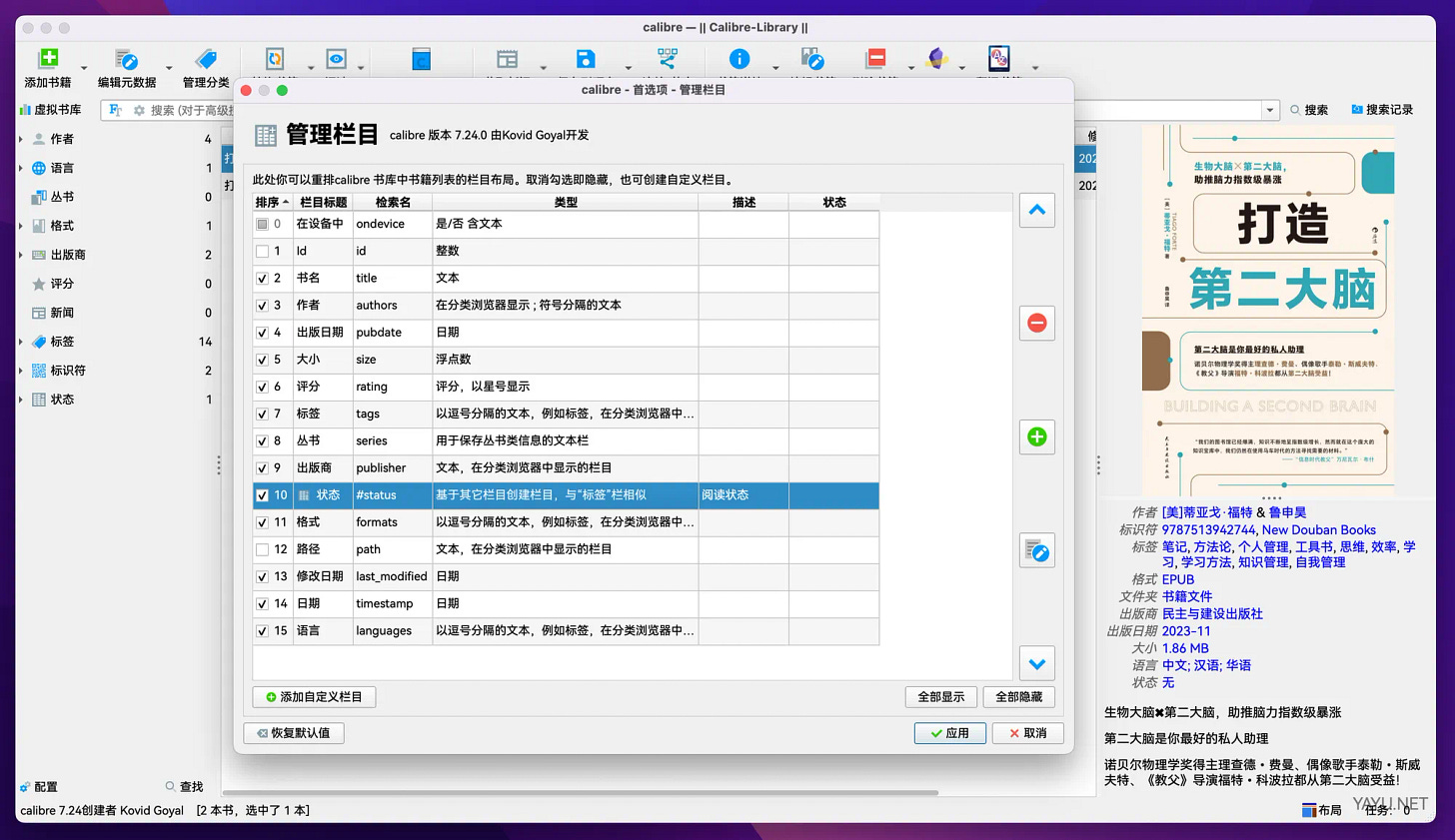The width and height of the screenshot is (1455, 840).
Task: Open author link [美]蒂亚戈·福特 in details
Action: pyautogui.click(x=1207, y=512)
